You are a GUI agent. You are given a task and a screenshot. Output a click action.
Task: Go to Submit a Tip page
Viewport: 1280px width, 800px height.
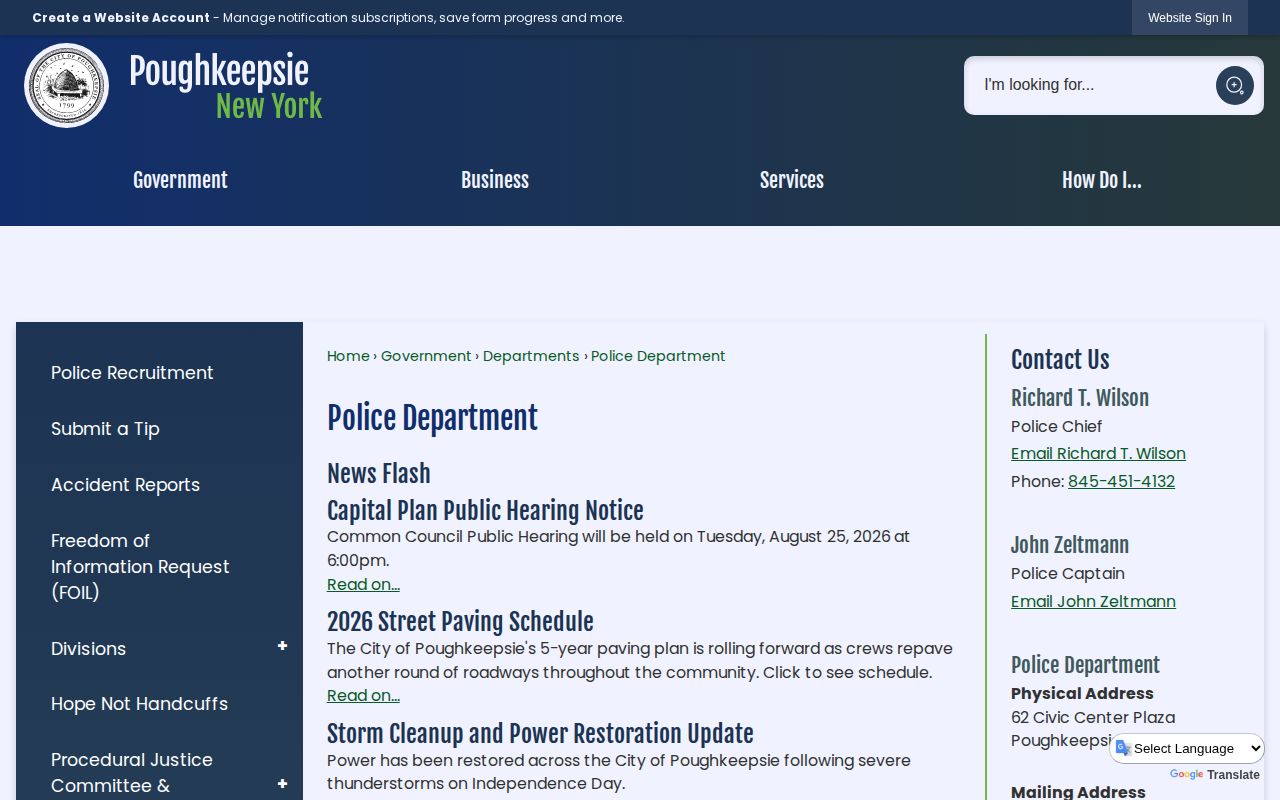[105, 429]
